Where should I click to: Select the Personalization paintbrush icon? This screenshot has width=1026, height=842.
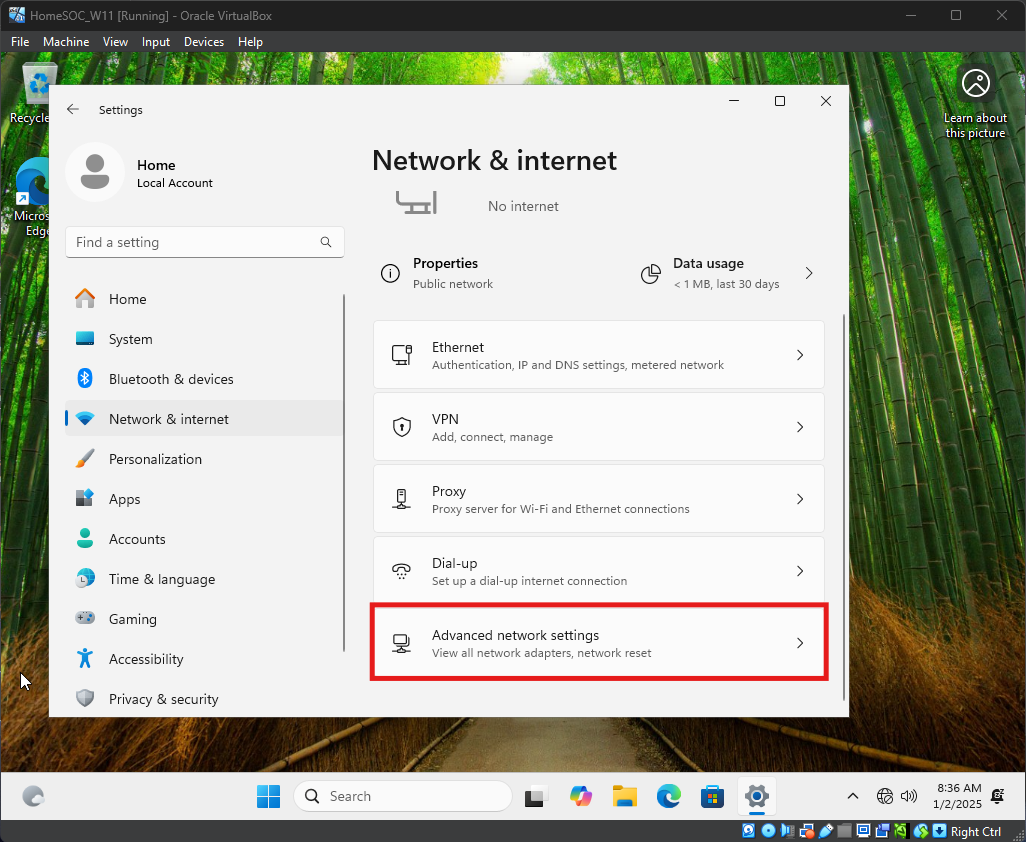[85, 459]
